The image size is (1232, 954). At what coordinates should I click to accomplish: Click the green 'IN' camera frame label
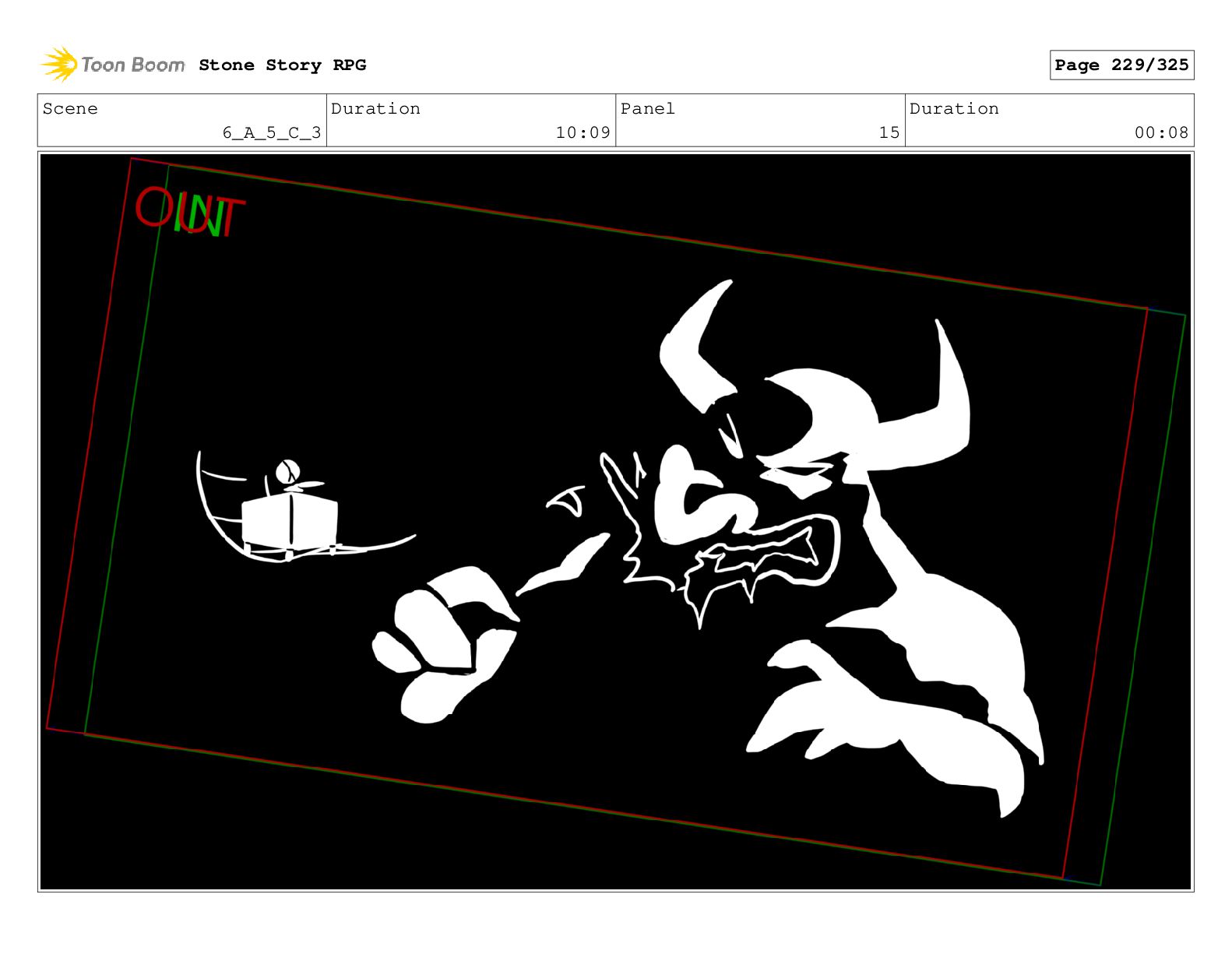point(201,216)
